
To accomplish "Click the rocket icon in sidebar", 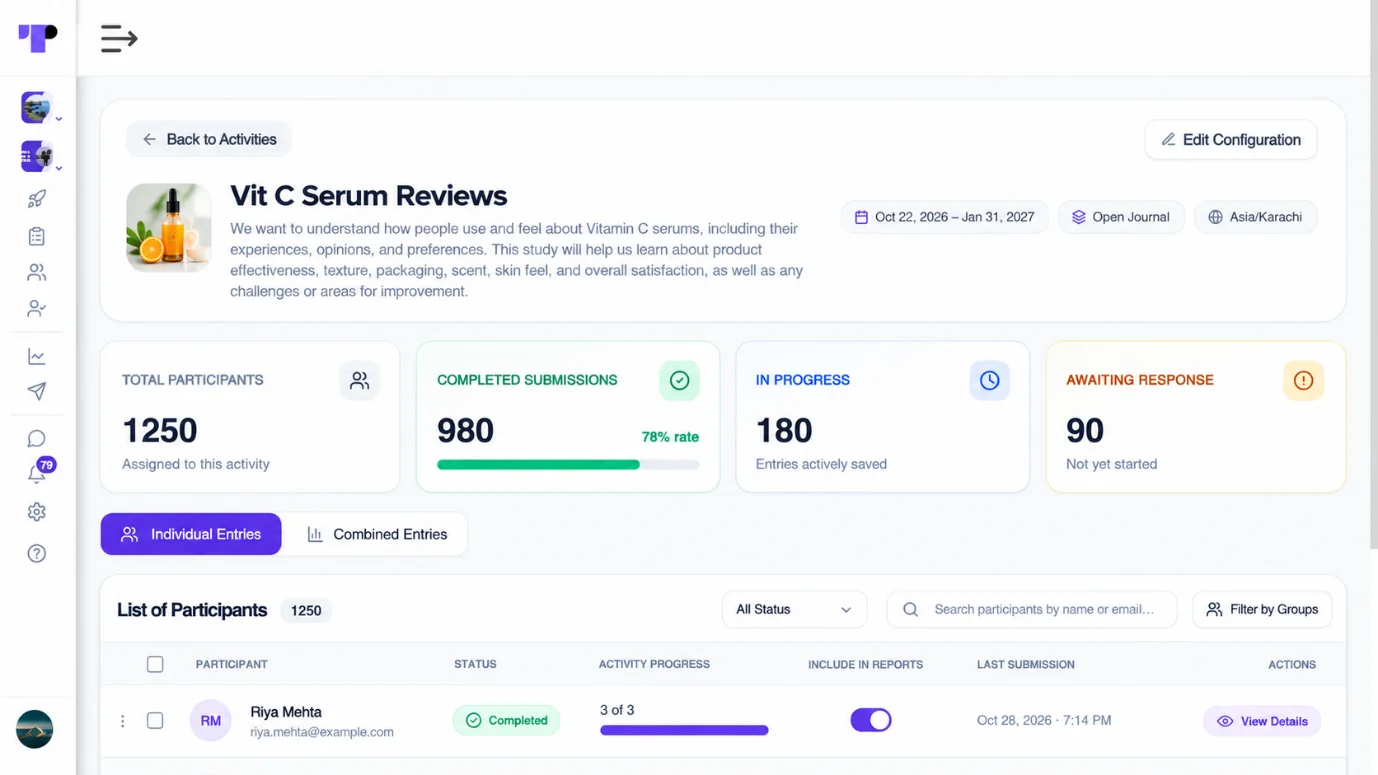I will coord(37,199).
